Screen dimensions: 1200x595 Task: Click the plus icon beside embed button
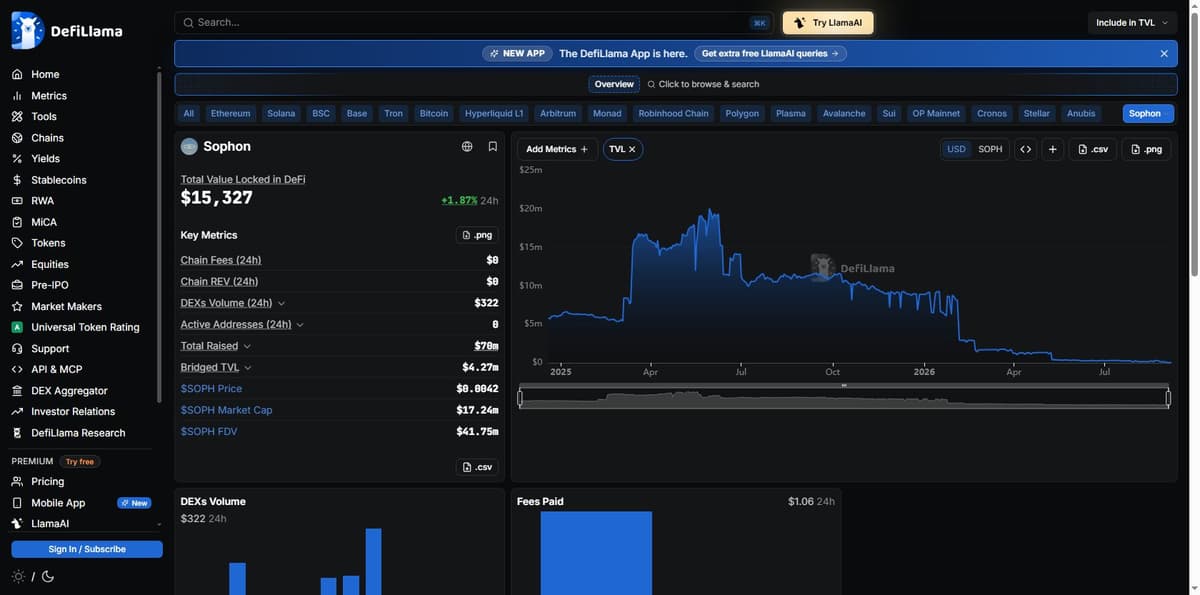(x=1052, y=149)
